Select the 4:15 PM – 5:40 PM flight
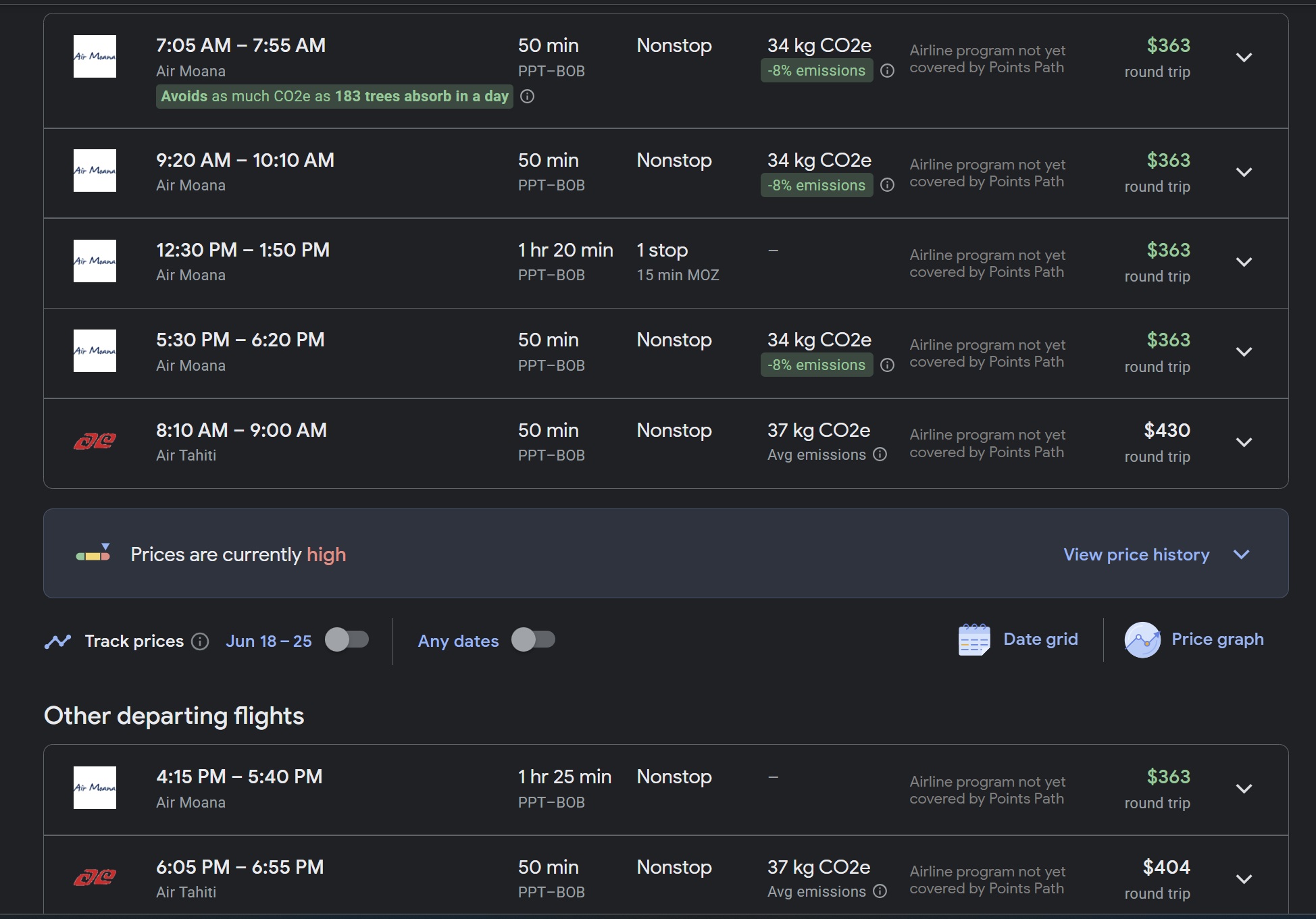 (666, 789)
